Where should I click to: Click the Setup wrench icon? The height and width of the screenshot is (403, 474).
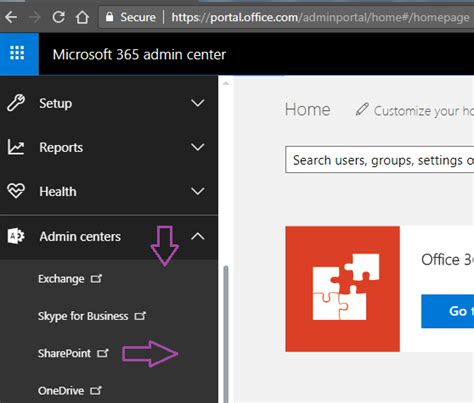point(16,103)
